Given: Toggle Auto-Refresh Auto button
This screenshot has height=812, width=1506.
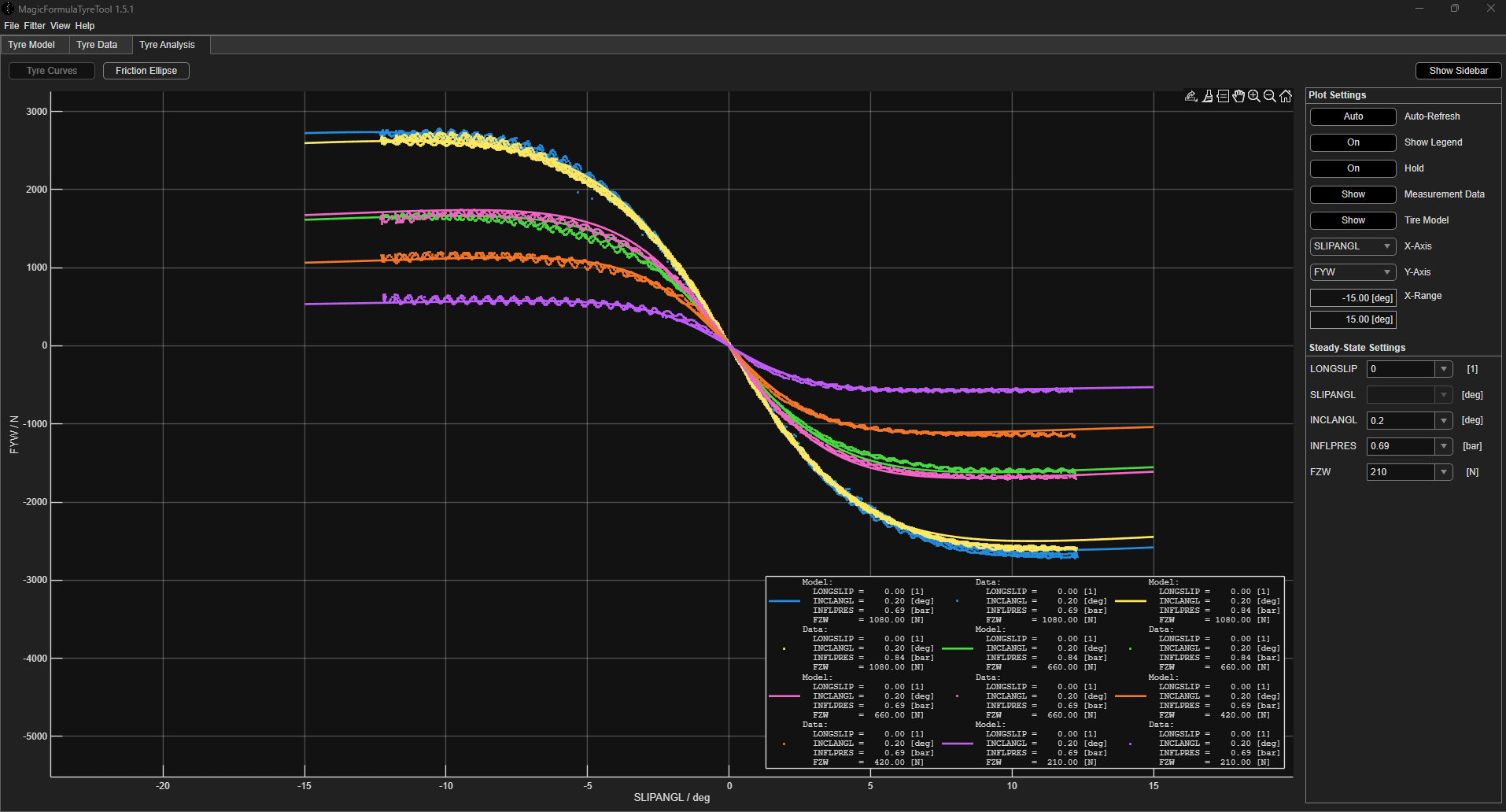Looking at the screenshot, I should [1353, 116].
